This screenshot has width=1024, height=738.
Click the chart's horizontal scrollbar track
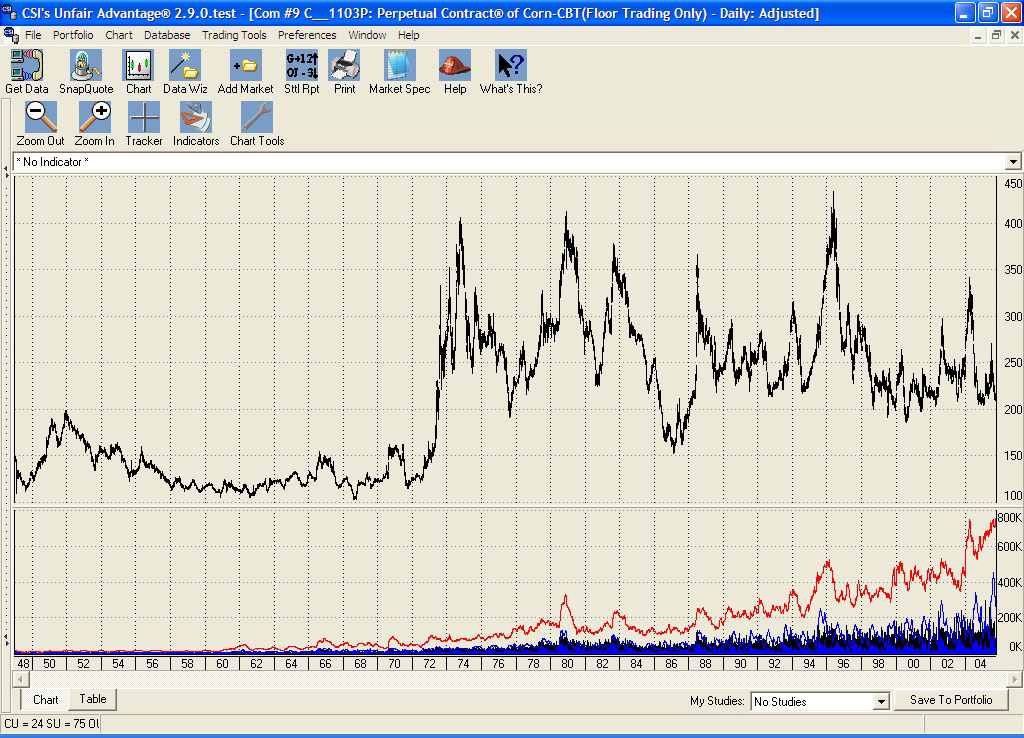coord(517,680)
